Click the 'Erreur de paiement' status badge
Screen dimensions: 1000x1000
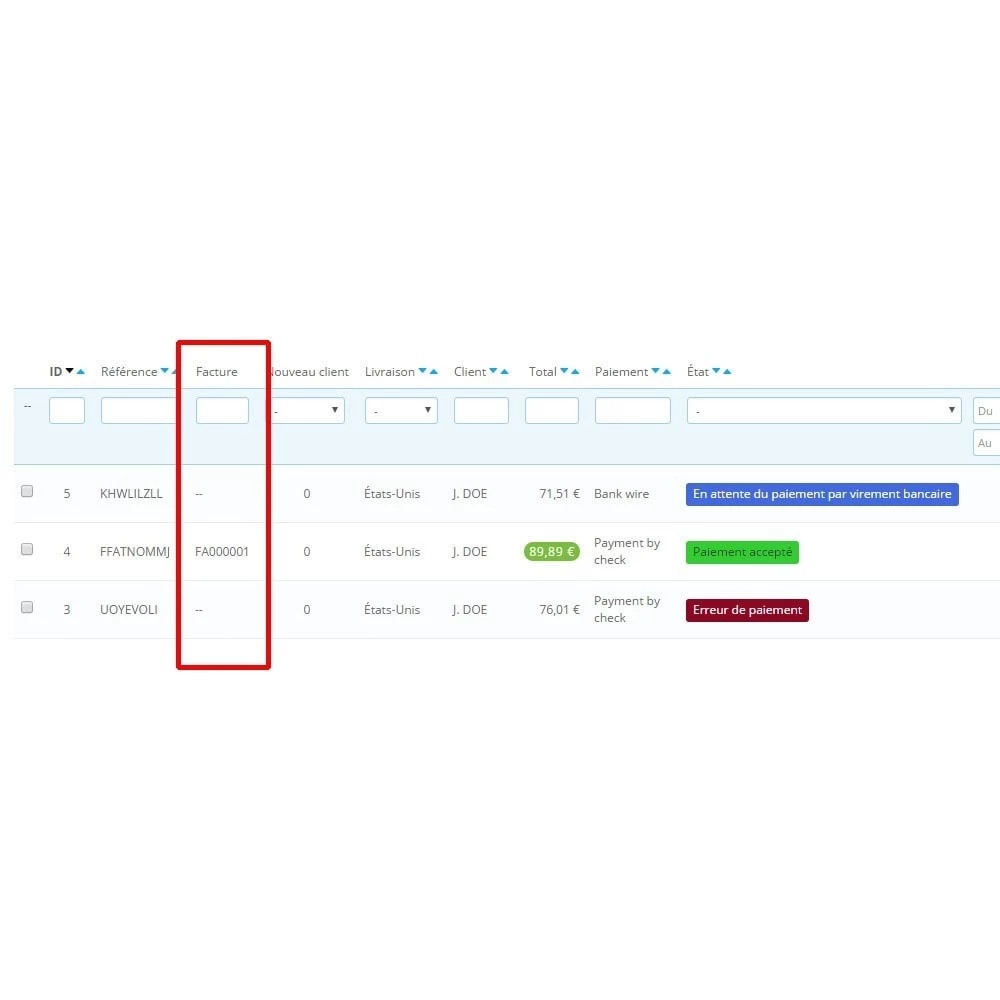tap(747, 610)
